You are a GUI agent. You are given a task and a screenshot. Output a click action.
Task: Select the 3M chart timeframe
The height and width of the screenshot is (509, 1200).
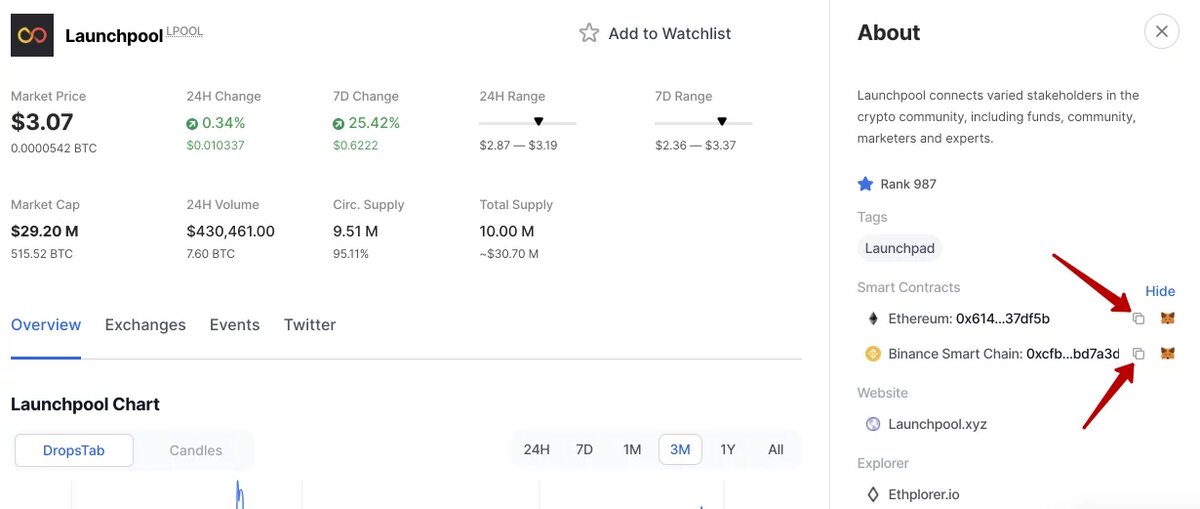coord(680,449)
